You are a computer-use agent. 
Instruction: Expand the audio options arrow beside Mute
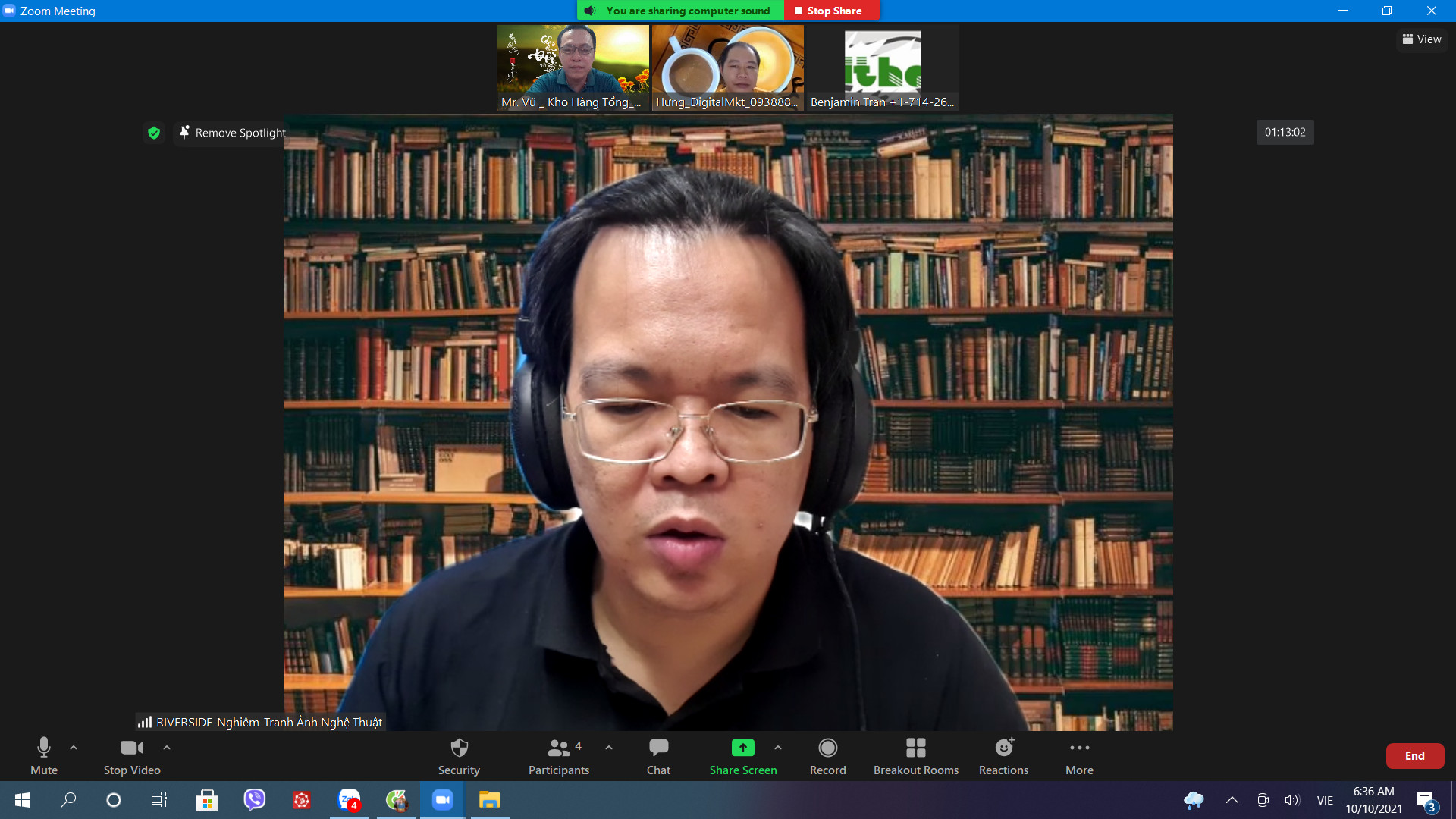click(x=74, y=748)
